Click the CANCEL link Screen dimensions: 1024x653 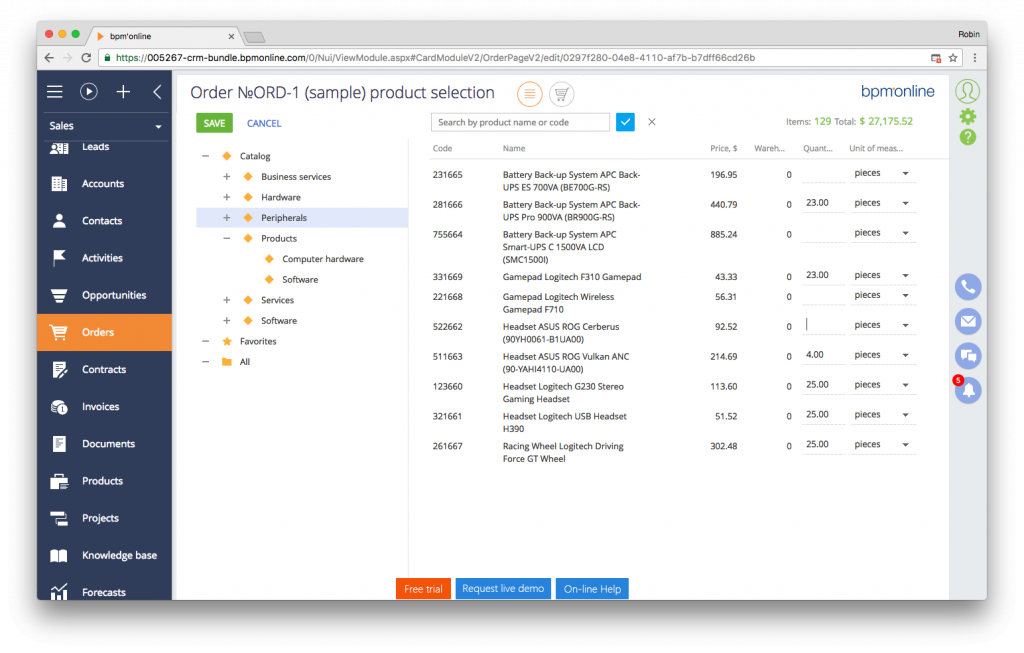264,123
